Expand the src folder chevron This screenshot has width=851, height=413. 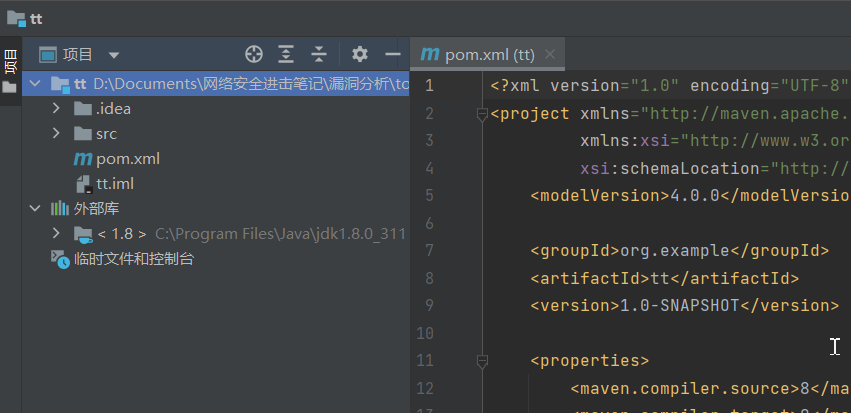[x=56, y=134]
